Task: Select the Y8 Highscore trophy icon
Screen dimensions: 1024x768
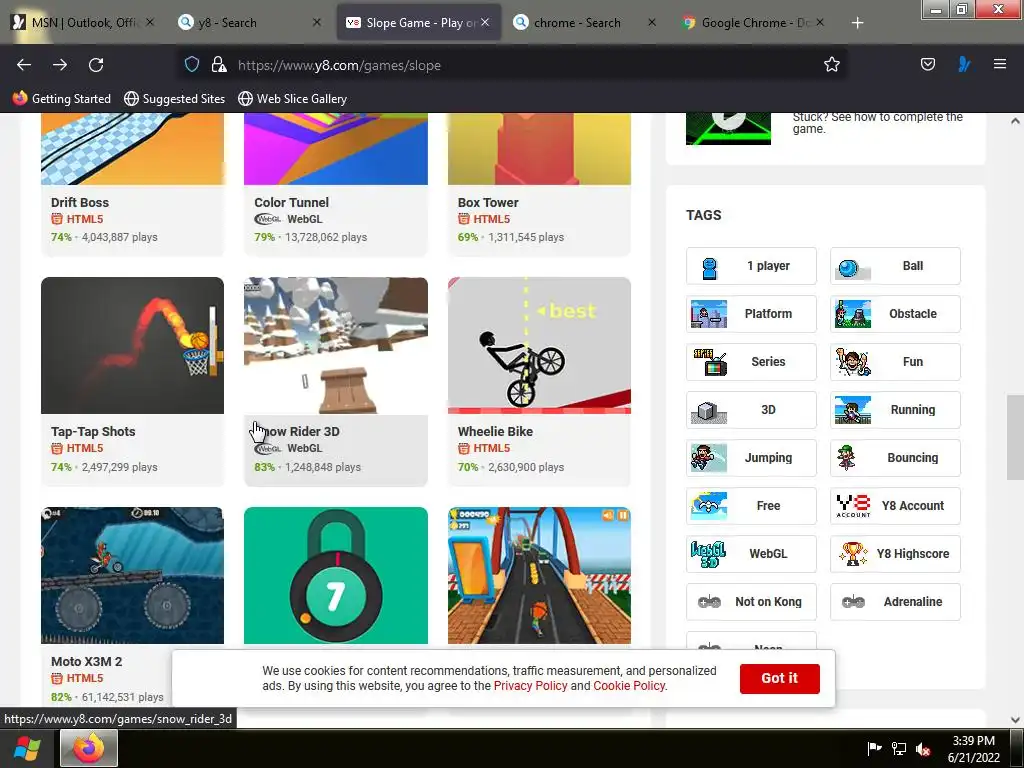Action: tap(853, 554)
